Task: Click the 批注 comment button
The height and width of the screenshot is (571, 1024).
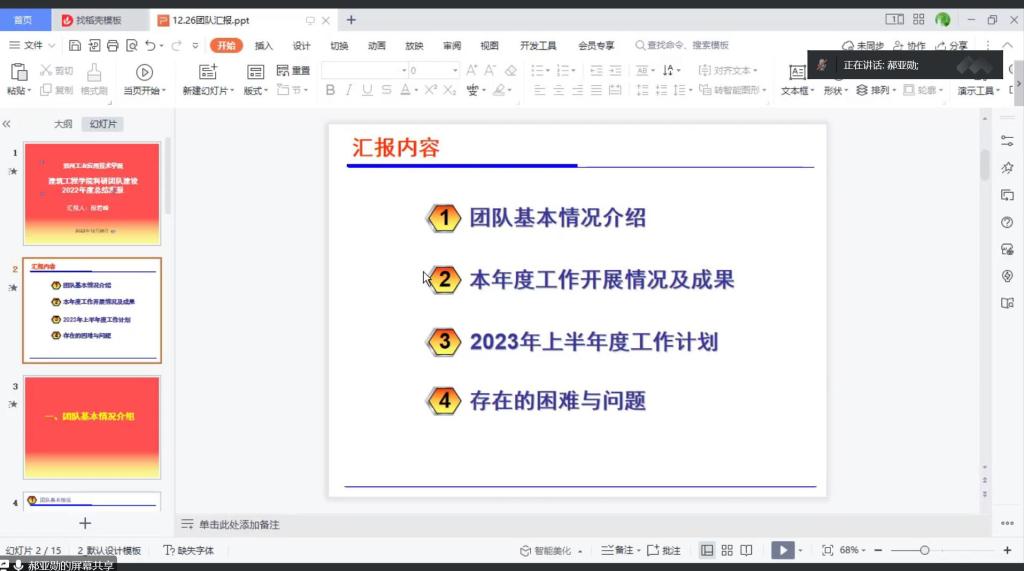Action: pos(664,550)
